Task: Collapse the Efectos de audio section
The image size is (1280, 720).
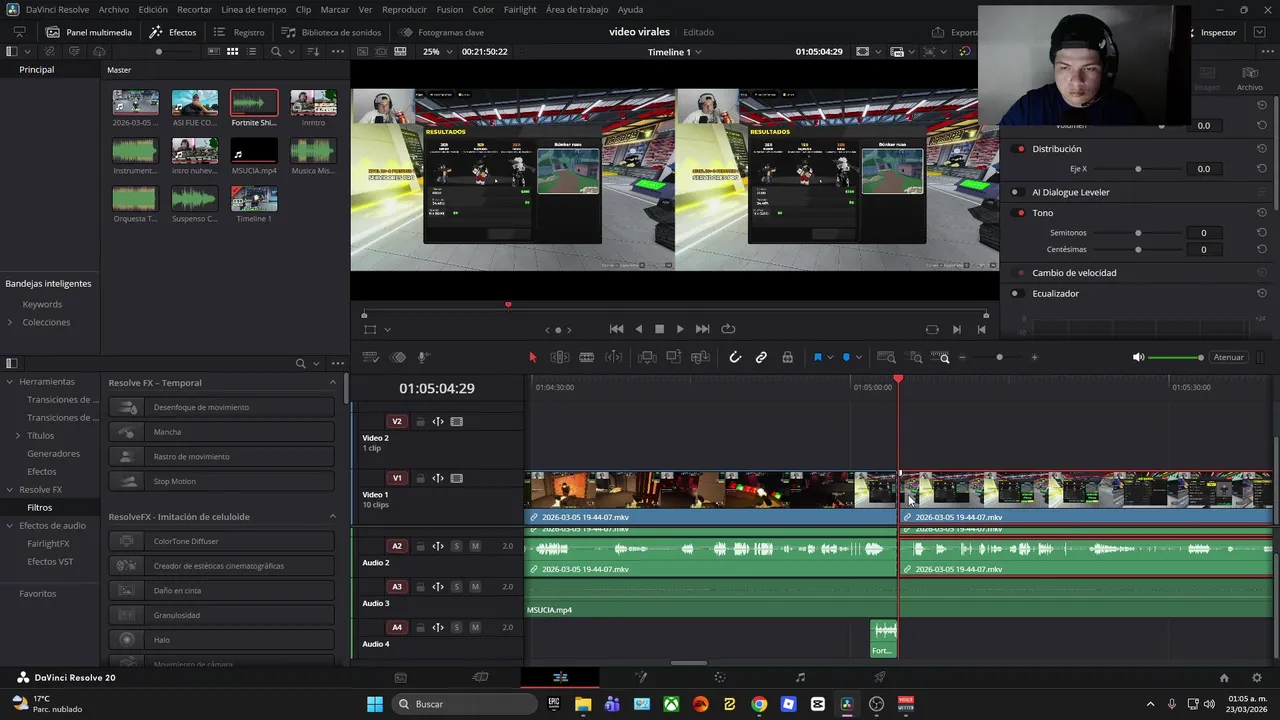Action: [x=10, y=526]
